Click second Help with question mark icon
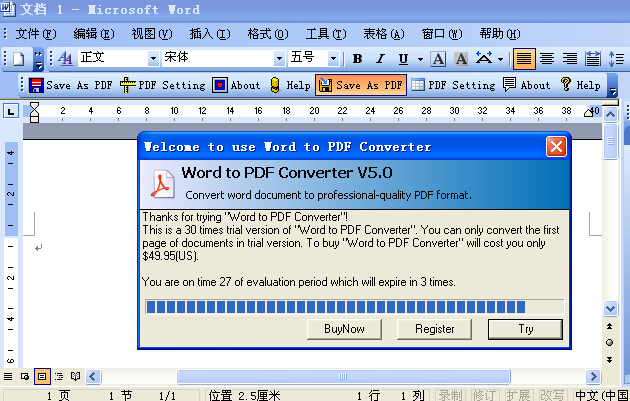The height and width of the screenshot is (401, 630). tap(580, 85)
